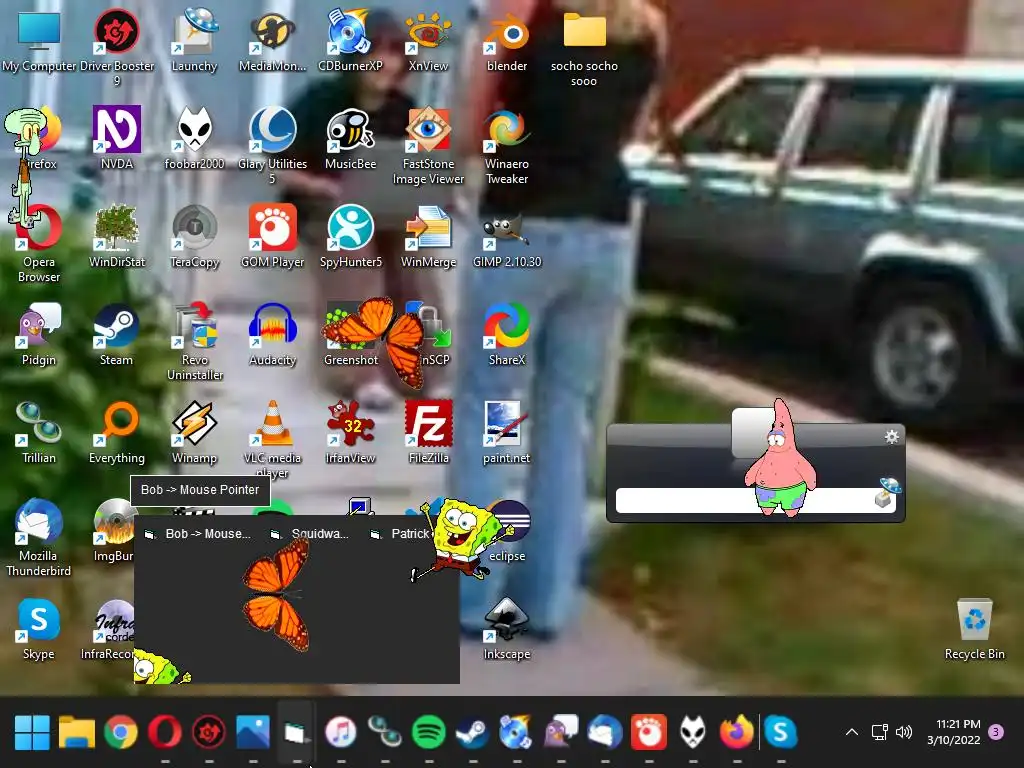Viewport: 1024px width, 768px height.
Task: Click the Steam taskbar icon
Action: pos(473,732)
